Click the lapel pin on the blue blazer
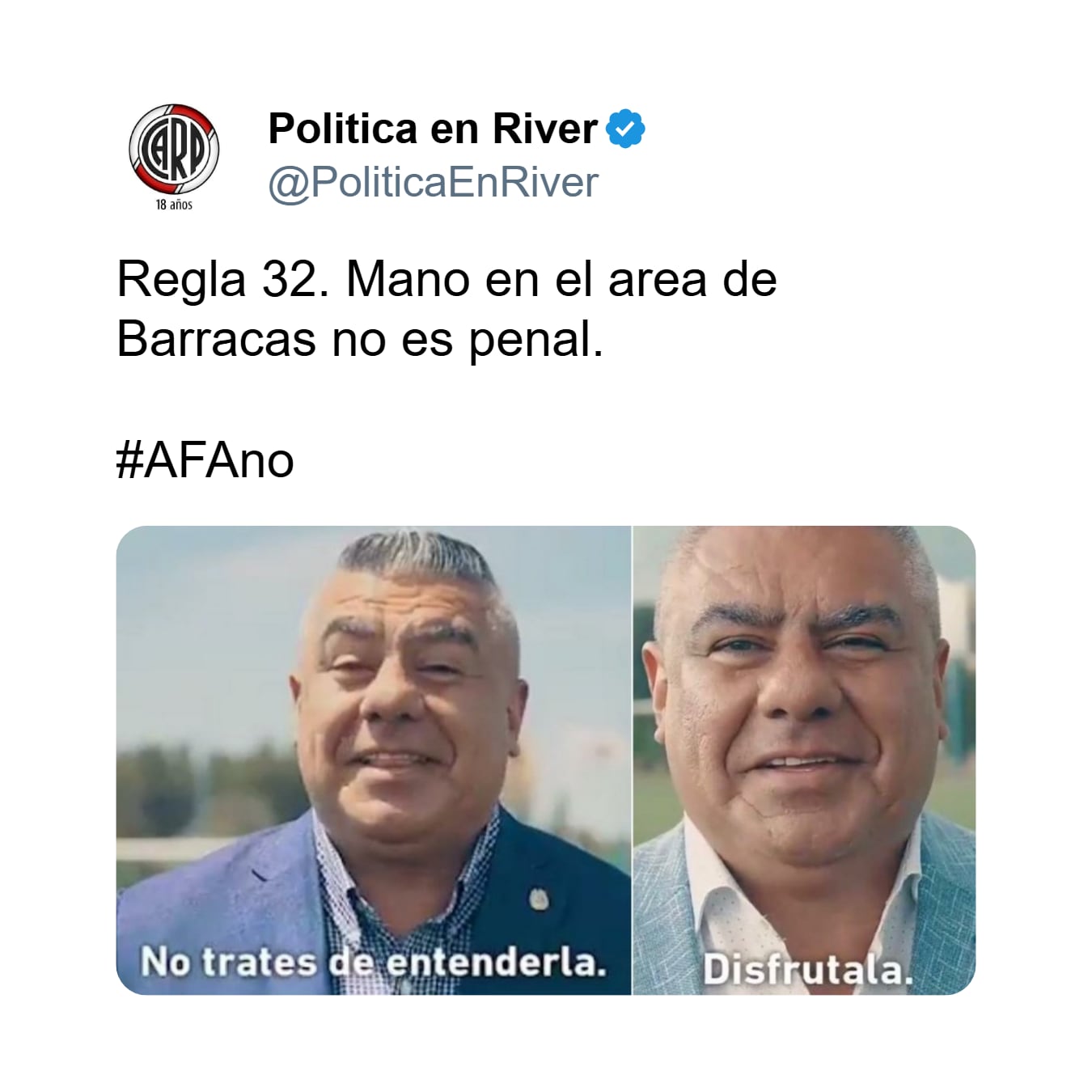 point(536,898)
